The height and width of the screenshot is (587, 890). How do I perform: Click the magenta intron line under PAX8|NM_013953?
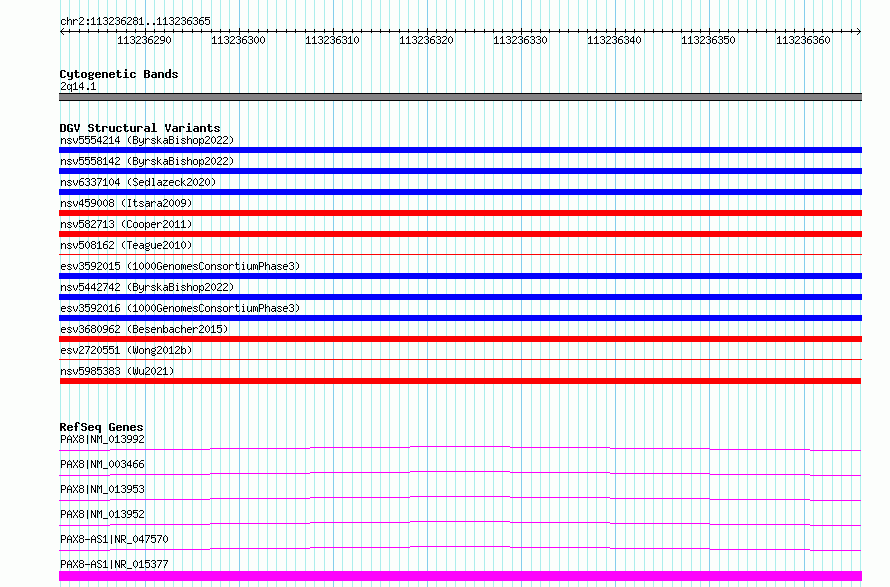click(460, 498)
